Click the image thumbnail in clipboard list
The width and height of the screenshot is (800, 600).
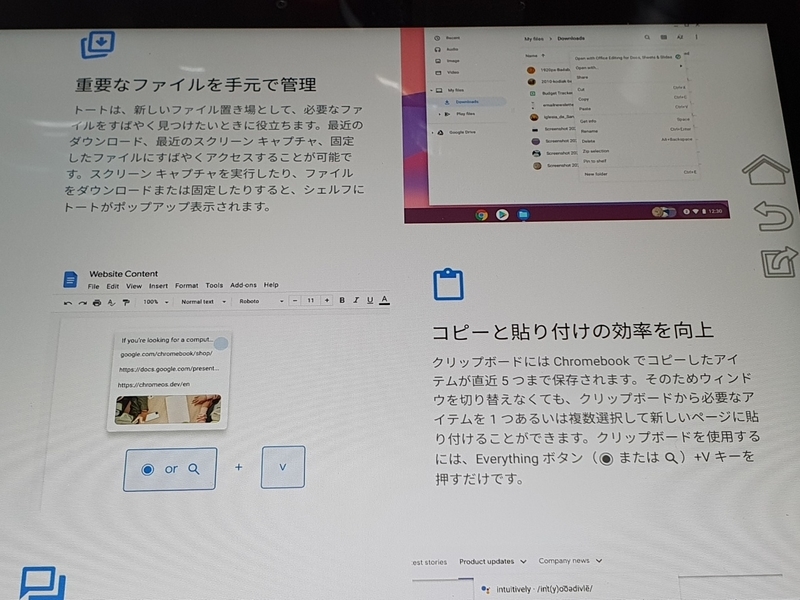coord(168,409)
